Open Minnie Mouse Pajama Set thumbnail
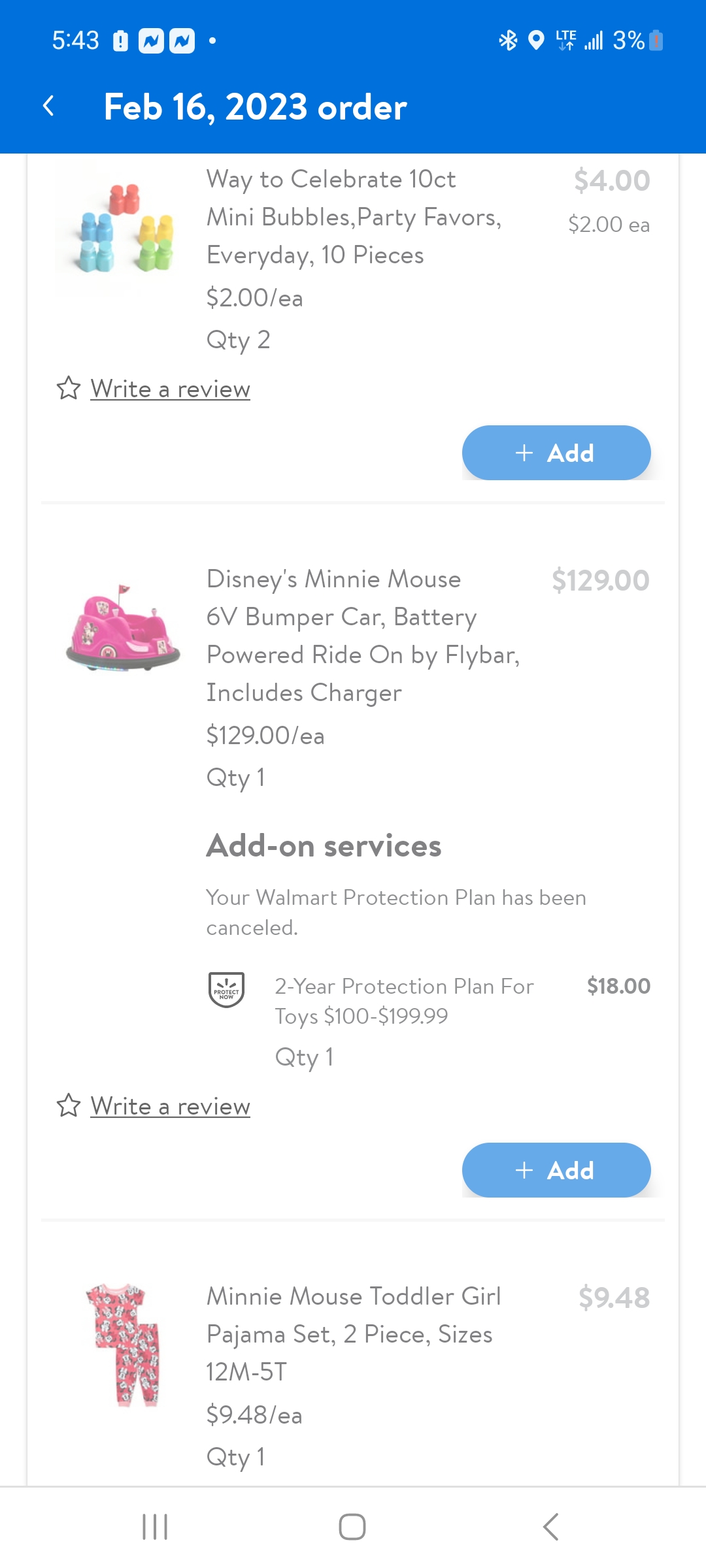 (124, 1345)
